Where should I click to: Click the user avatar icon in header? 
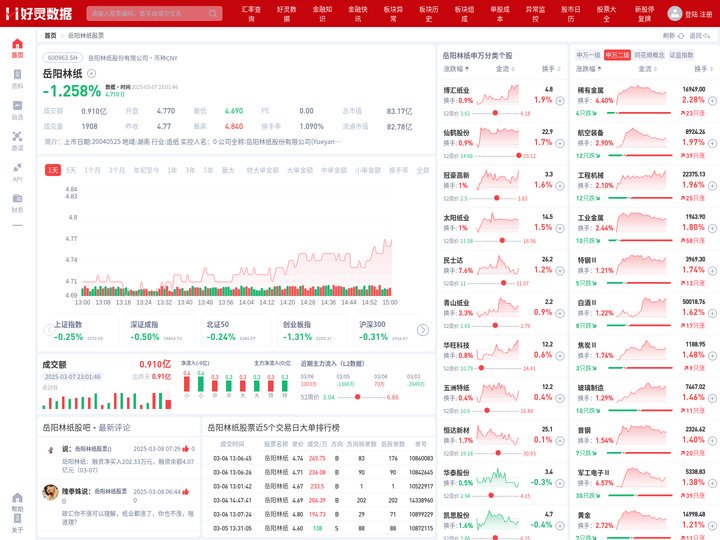pyautogui.click(x=675, y=13)
